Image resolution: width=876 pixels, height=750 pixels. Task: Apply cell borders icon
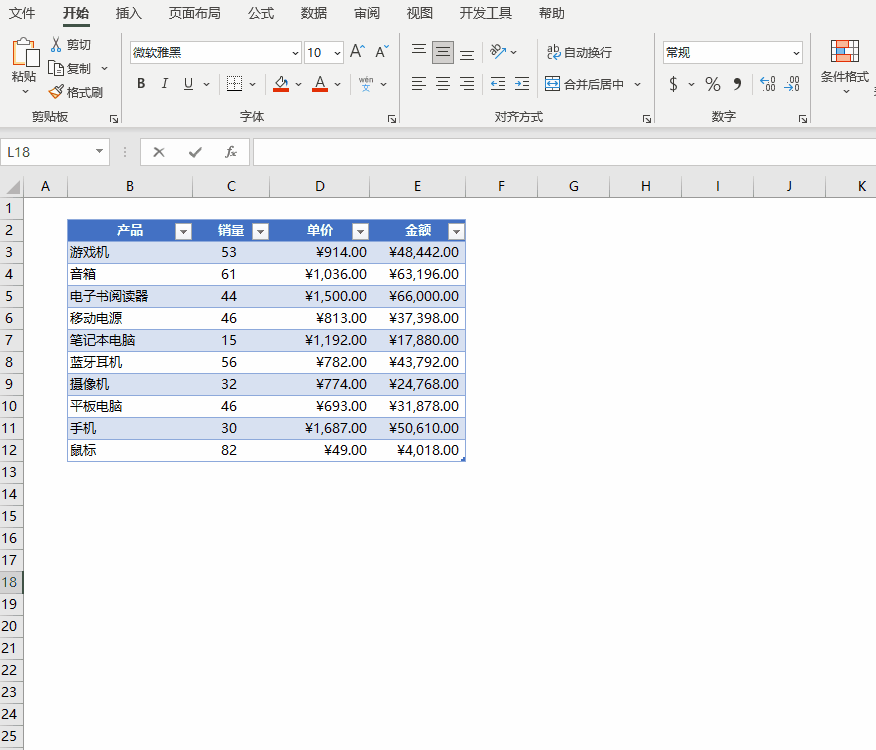pos(235,84)
